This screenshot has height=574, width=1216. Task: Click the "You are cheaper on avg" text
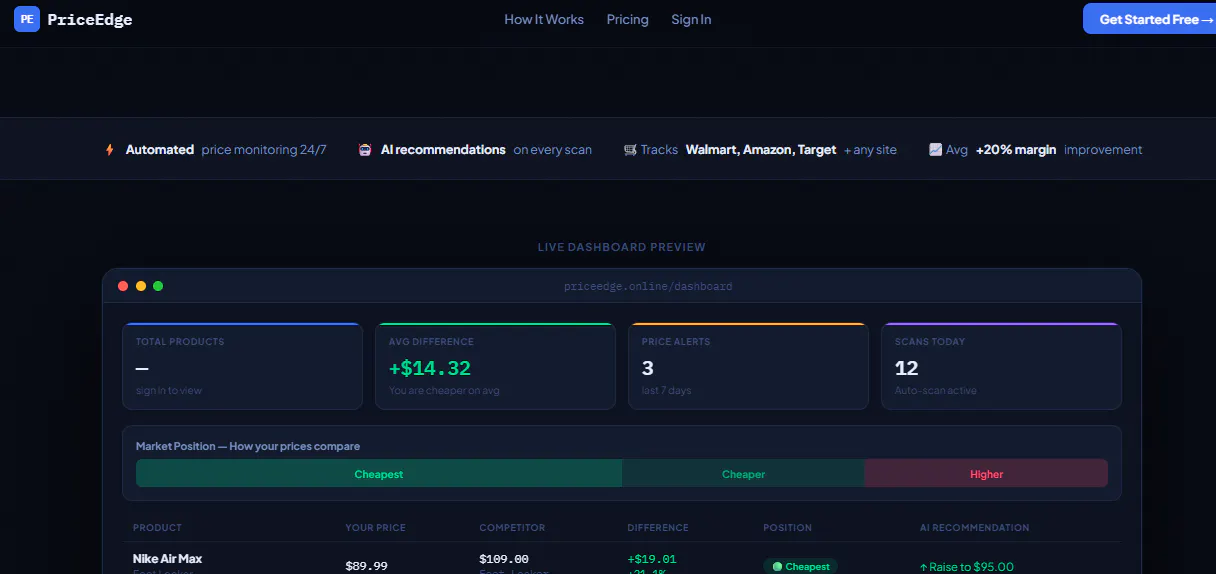tap(444, 391)
